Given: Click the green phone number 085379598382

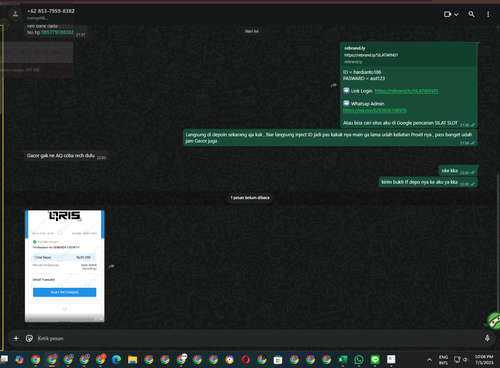Looking at the screenshot, I should [x=57, y=32].
